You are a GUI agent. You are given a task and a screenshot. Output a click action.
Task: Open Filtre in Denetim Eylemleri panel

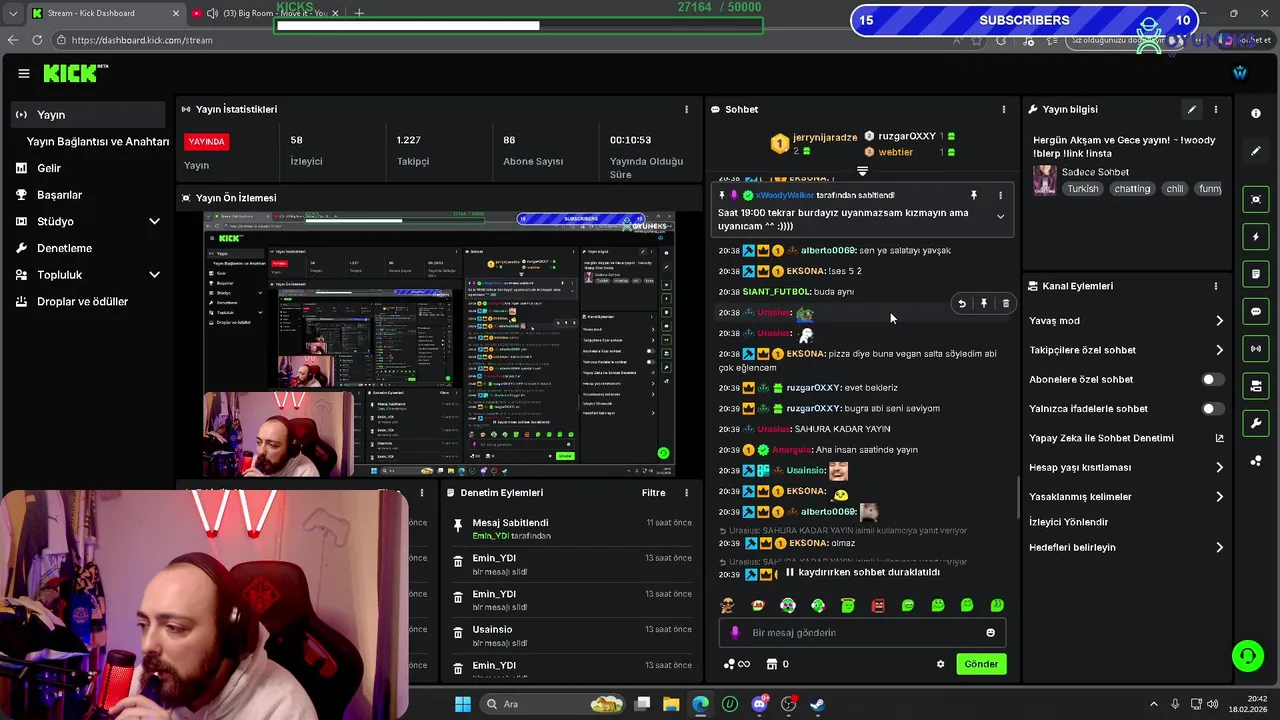click(653, 493)
